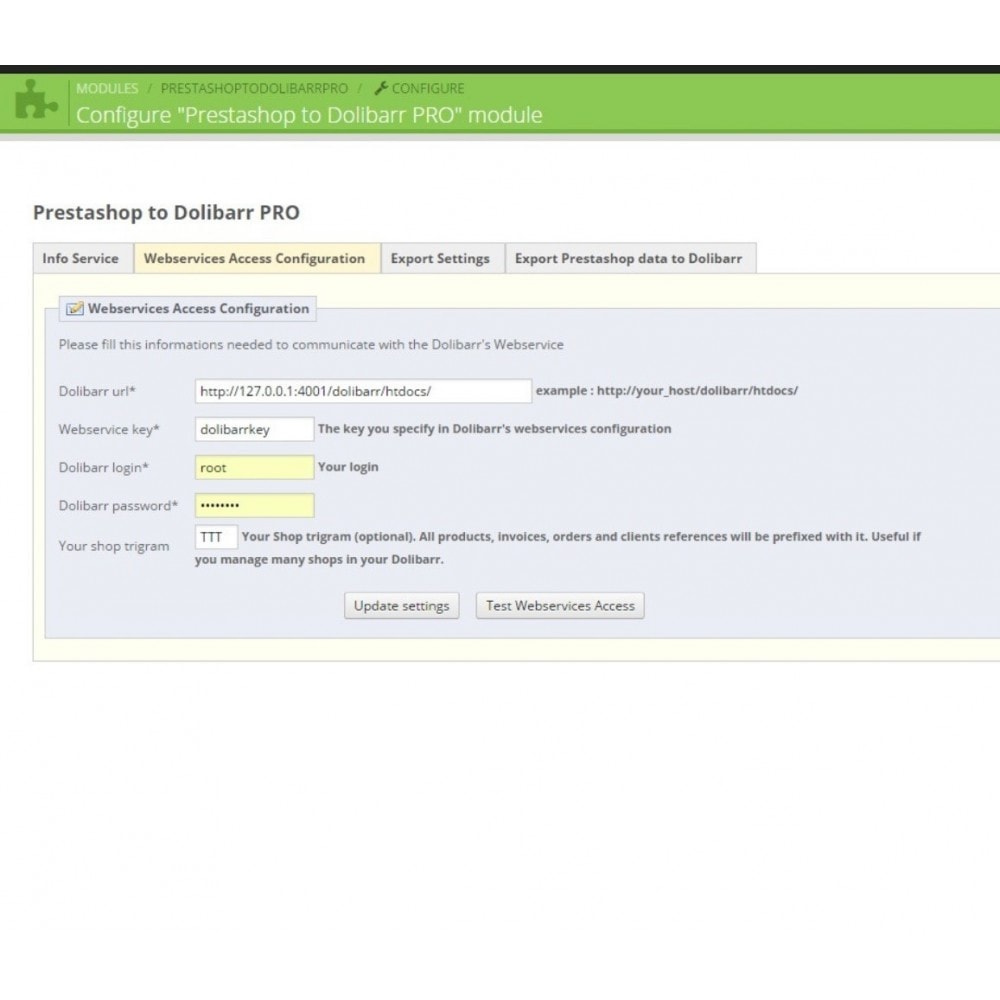
Task: Open the PRESTASHOPTODOLIBARRPRO breadcrumb link
Action: tap(254, 88)
